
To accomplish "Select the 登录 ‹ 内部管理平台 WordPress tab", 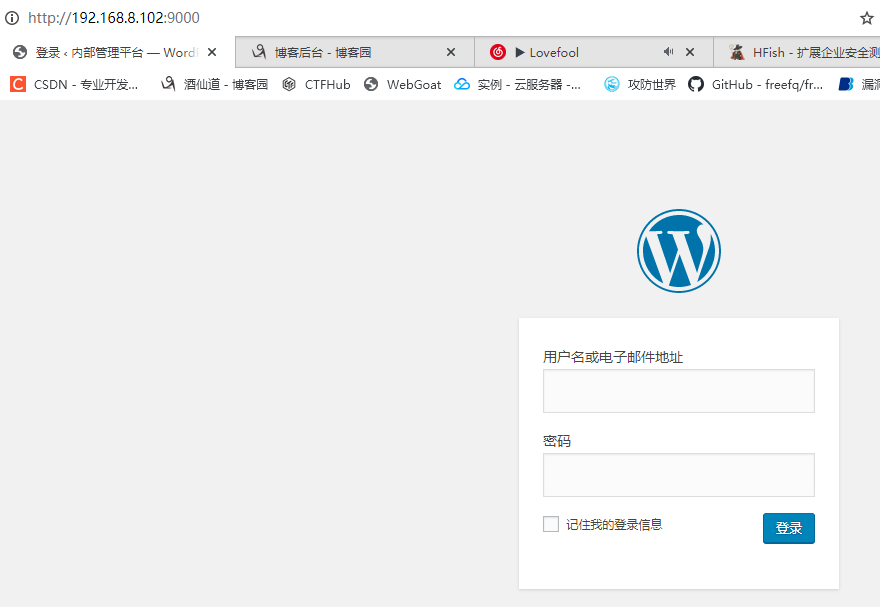I will pyautogui.click(x=117, y=52).
